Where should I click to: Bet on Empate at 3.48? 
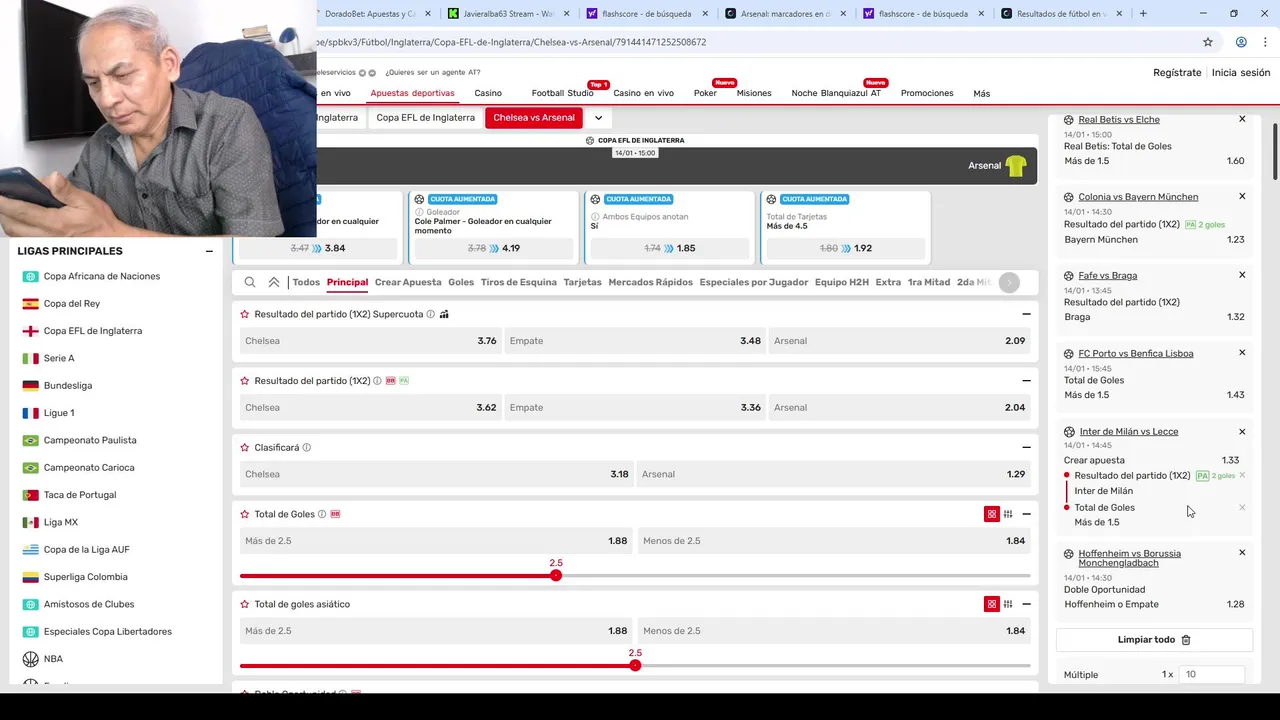click(x=634, y=341)
